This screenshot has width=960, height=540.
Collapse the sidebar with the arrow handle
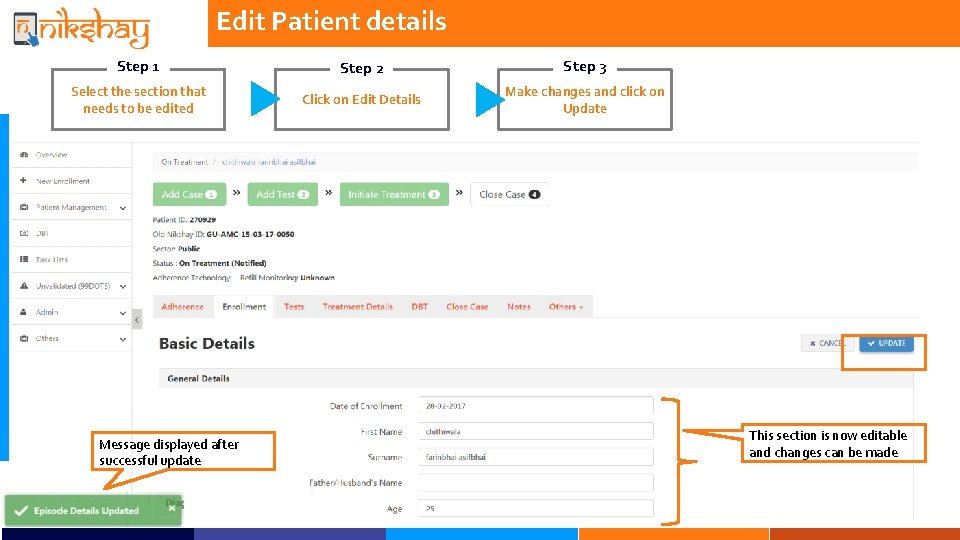click(x=137, y=319)
